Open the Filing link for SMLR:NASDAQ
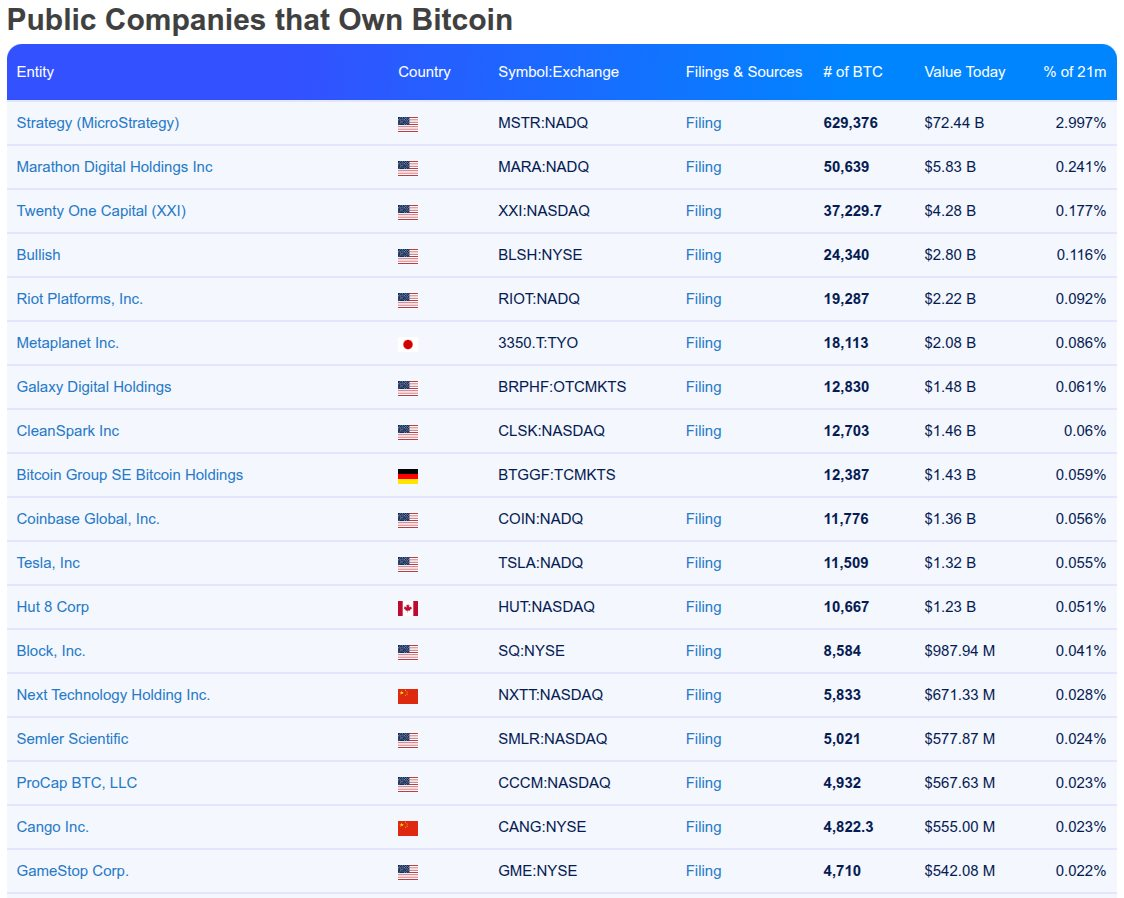The width and height of the screenshot is (1124, 898). tap(703, 739)
